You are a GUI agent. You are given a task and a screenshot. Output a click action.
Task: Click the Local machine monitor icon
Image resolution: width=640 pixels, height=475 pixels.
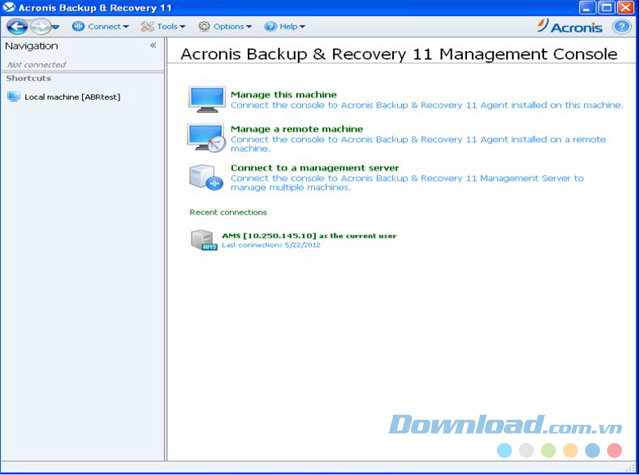pos(13,97)
